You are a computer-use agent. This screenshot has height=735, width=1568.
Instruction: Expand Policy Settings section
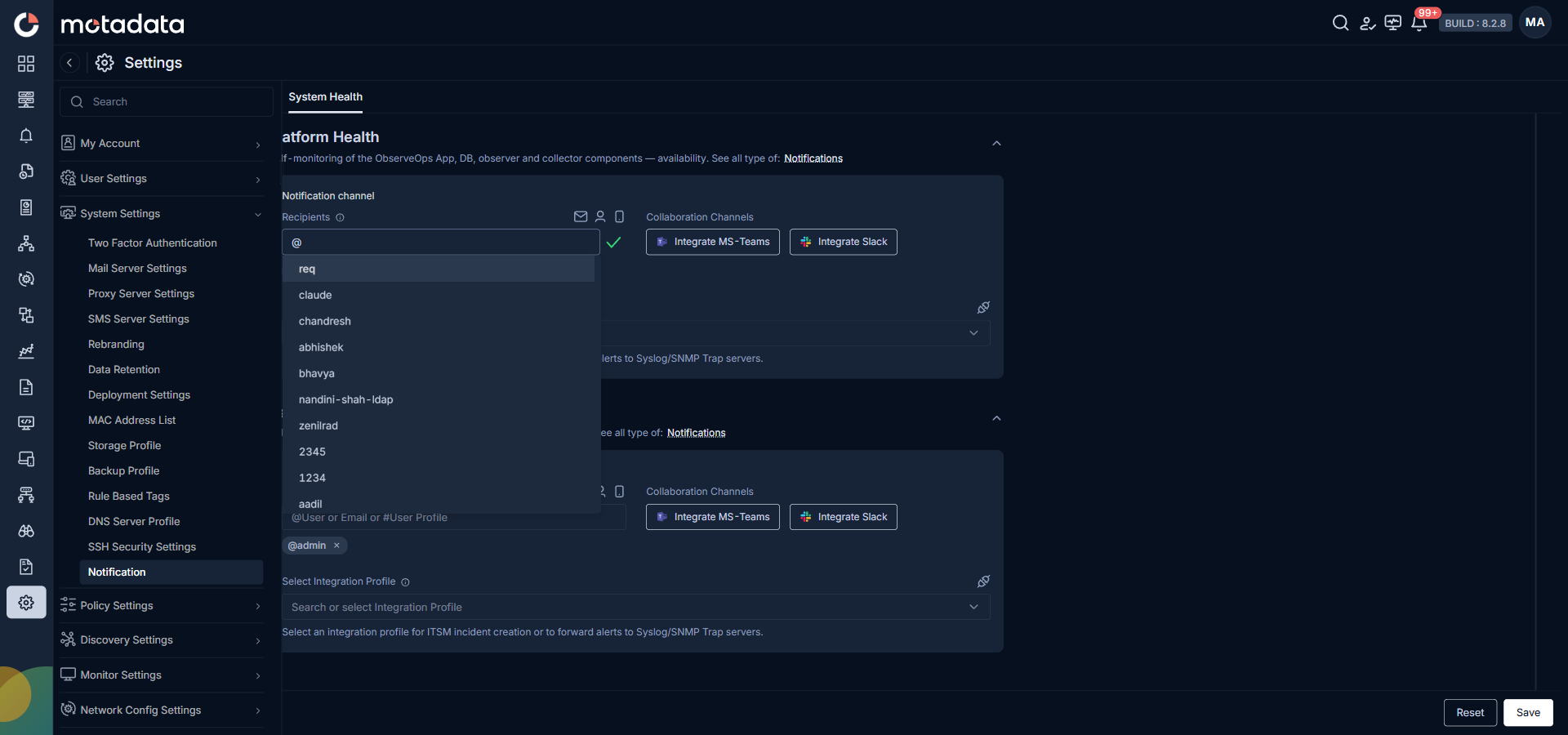pyautogui.click(x=162, y=606)
